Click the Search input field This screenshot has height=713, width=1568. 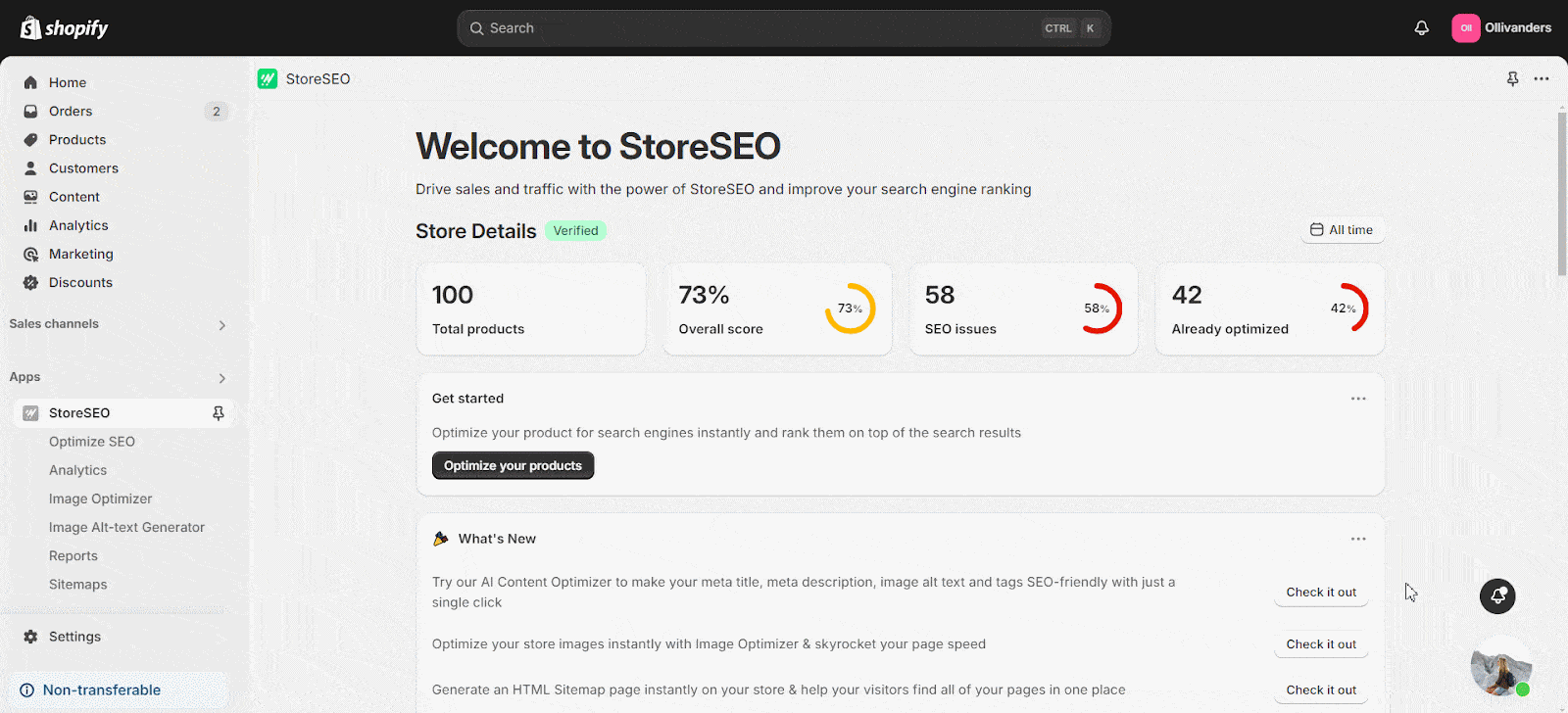tap(784, 28)
